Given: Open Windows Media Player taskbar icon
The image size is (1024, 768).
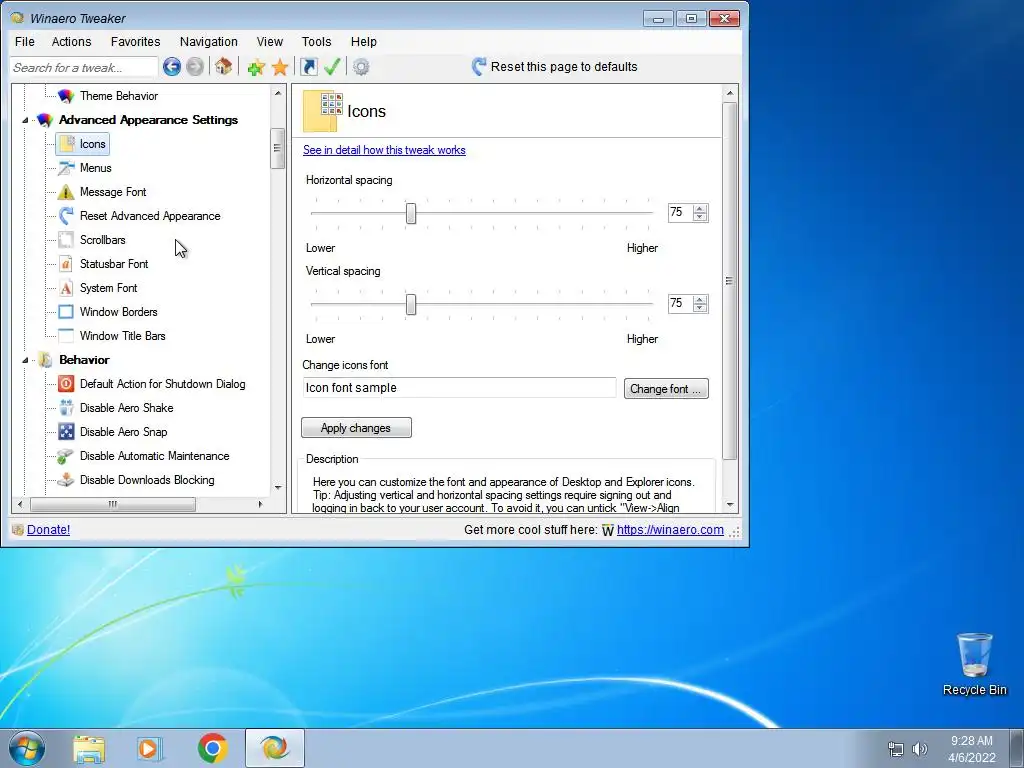Looking at the screenshot, I should coord(150,749).
